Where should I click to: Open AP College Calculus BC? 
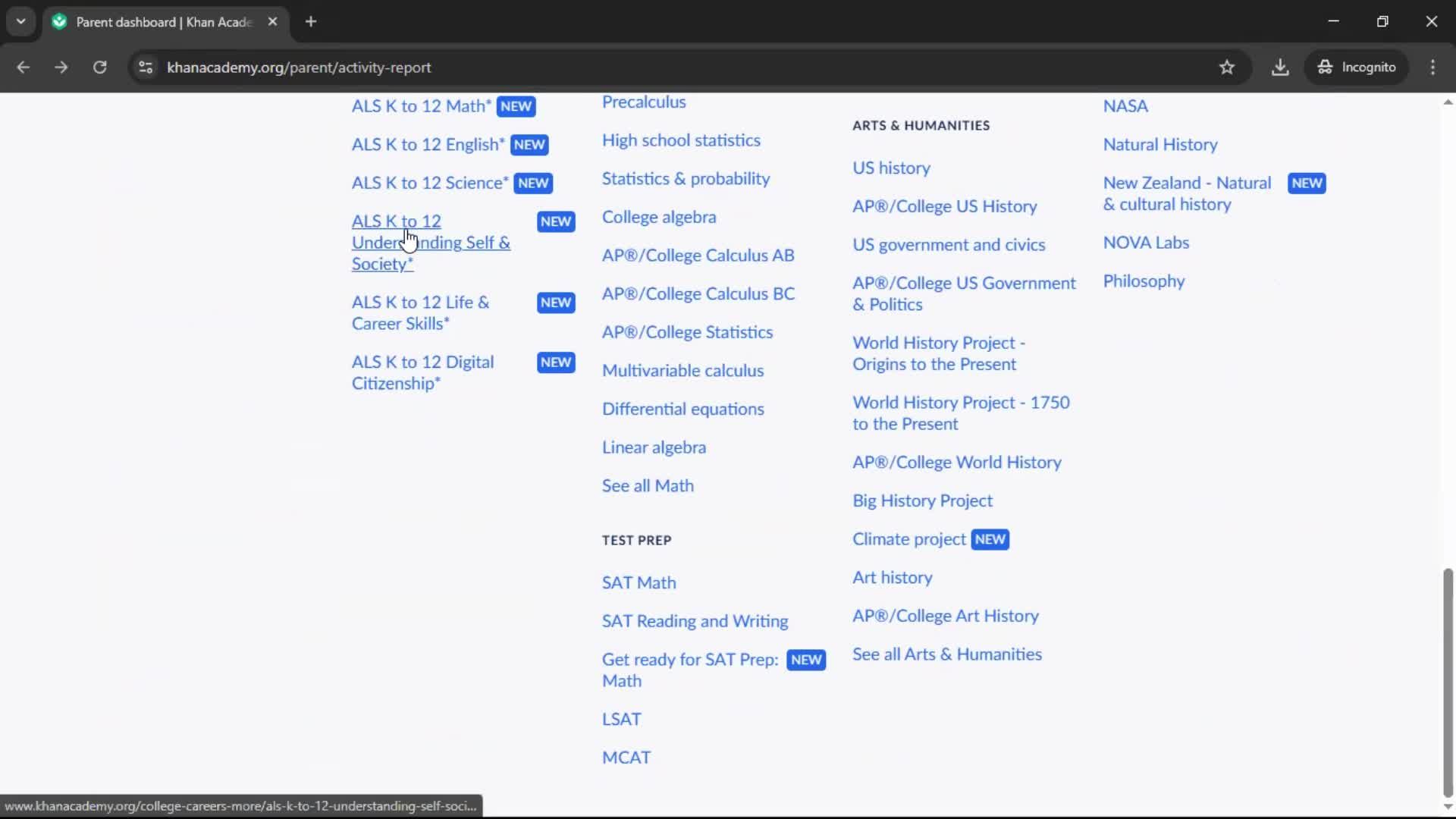[698, 294]
